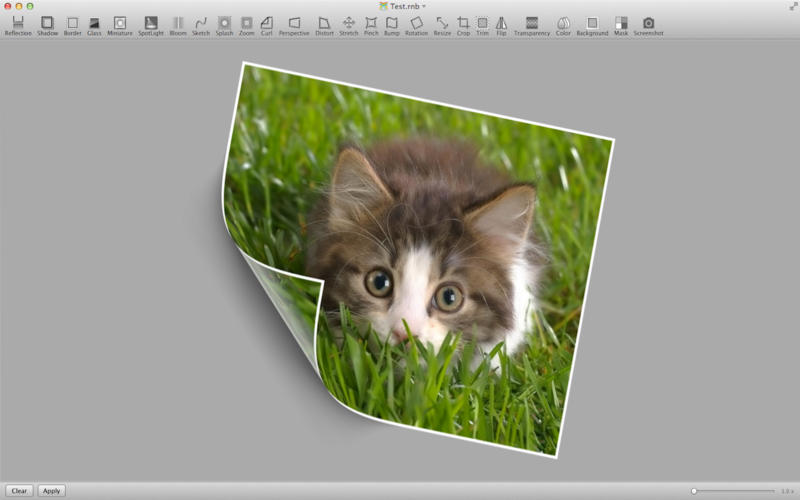Click the Apply button
Image resolution: width=800 pixels, height=500 pixels.
(52, 491)
